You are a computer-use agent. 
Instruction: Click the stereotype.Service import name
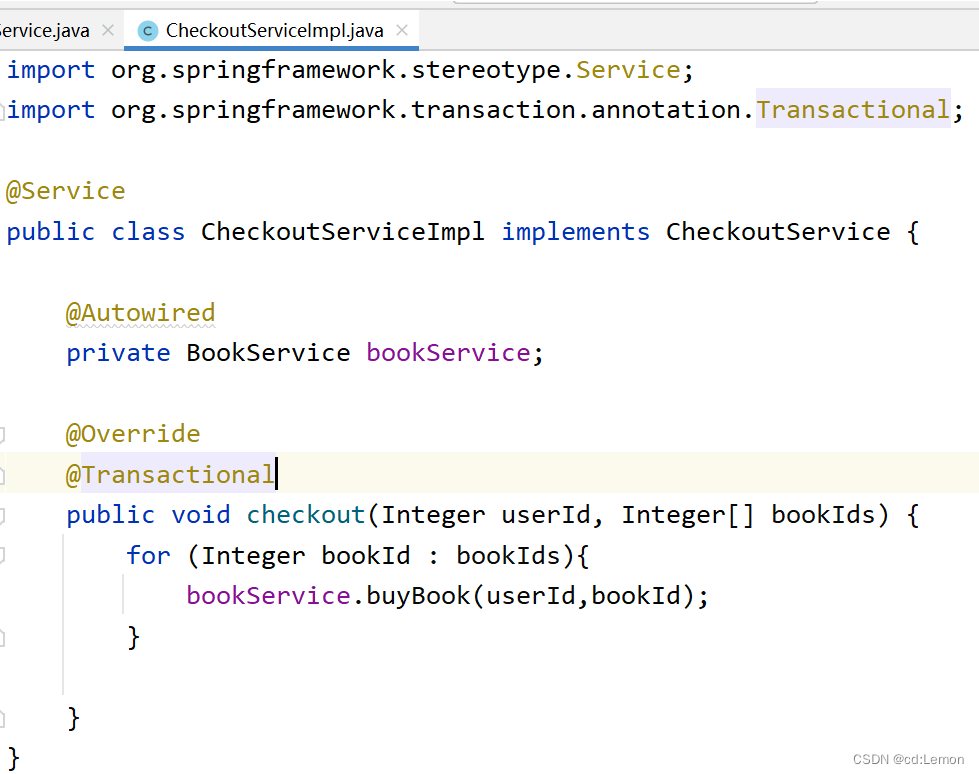[628, 69]
